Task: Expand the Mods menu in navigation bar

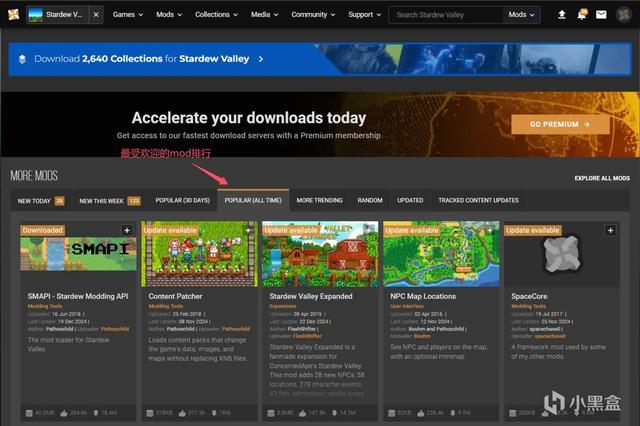Action: (169, 15)
